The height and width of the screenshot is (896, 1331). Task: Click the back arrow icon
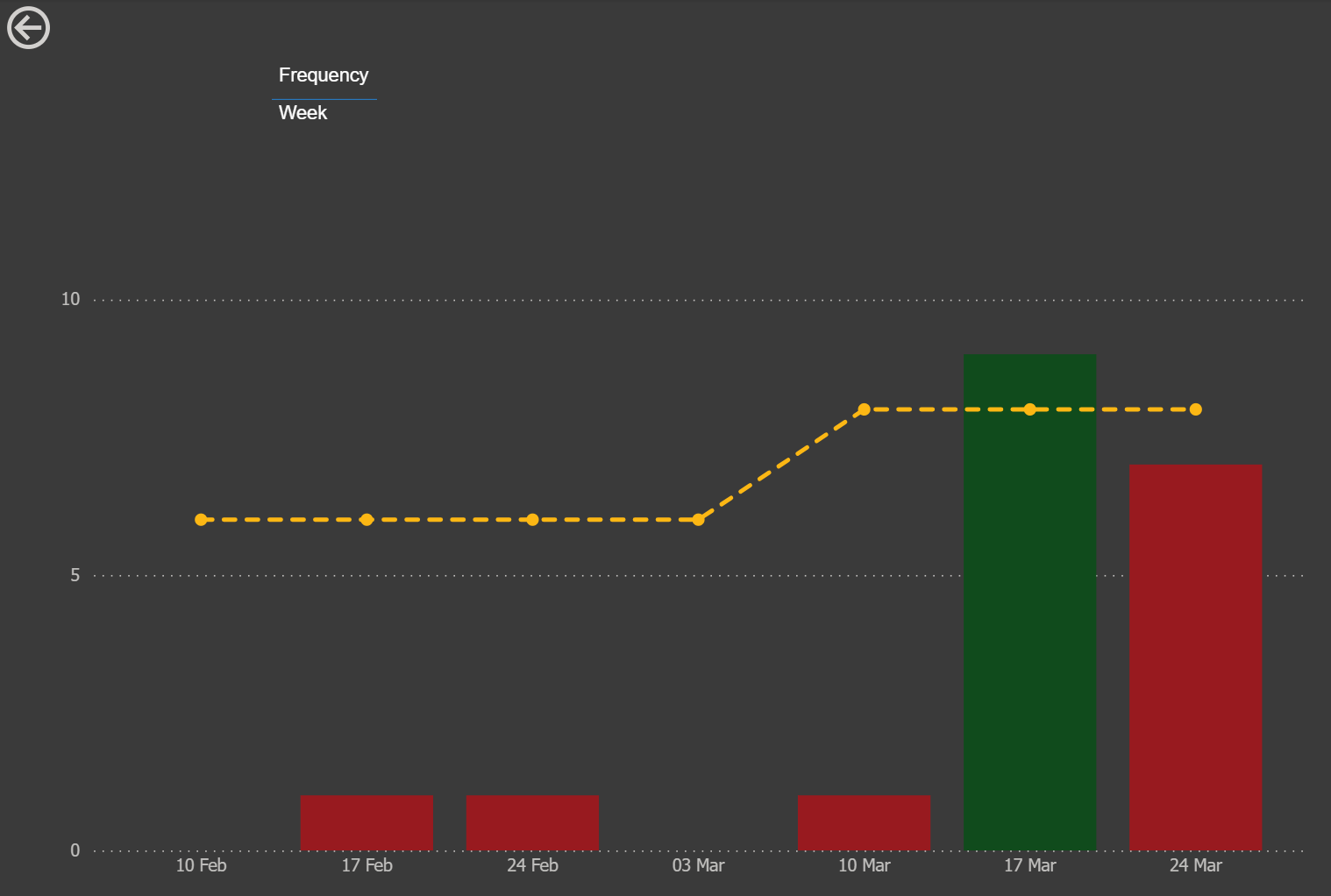pyautogui.click(x=28, y=27)
